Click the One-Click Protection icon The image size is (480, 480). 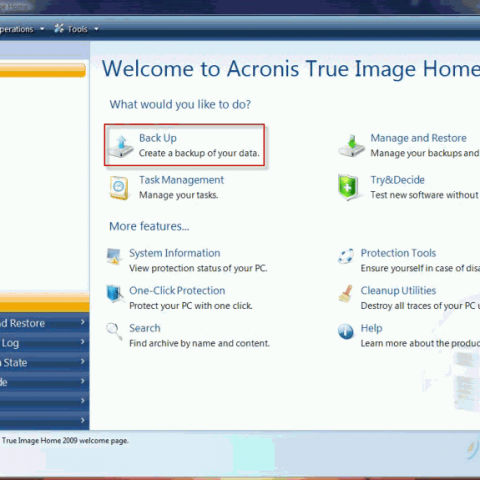tap(114, 293)
